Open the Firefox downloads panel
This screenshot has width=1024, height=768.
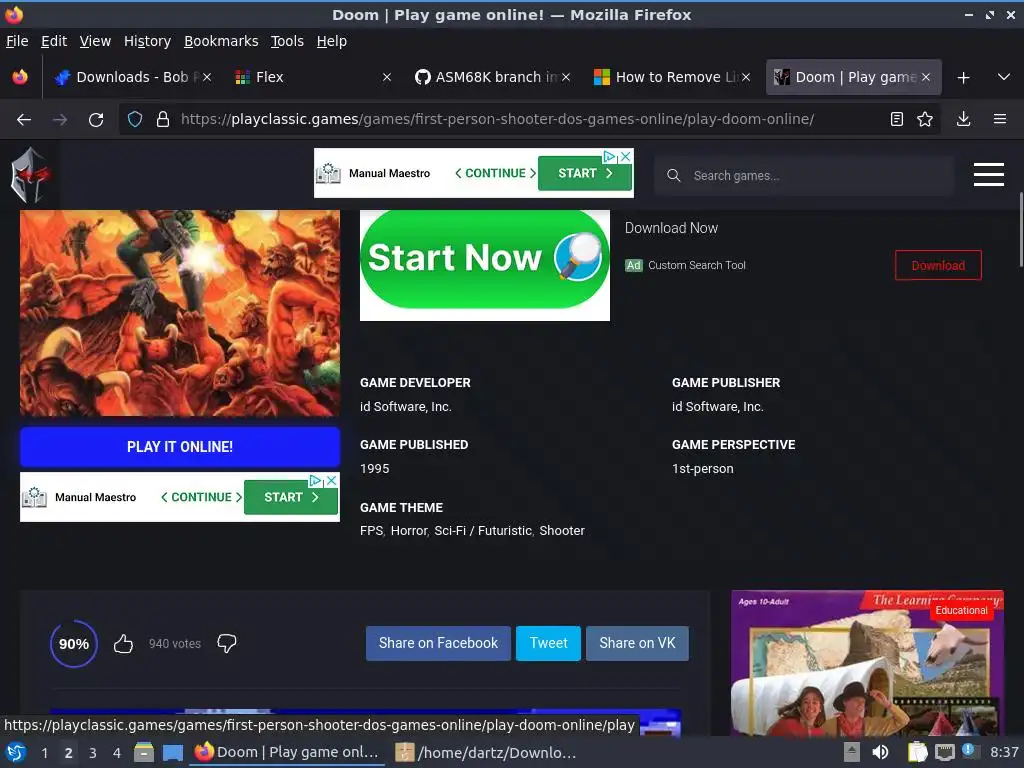click(x=963, y=119)
